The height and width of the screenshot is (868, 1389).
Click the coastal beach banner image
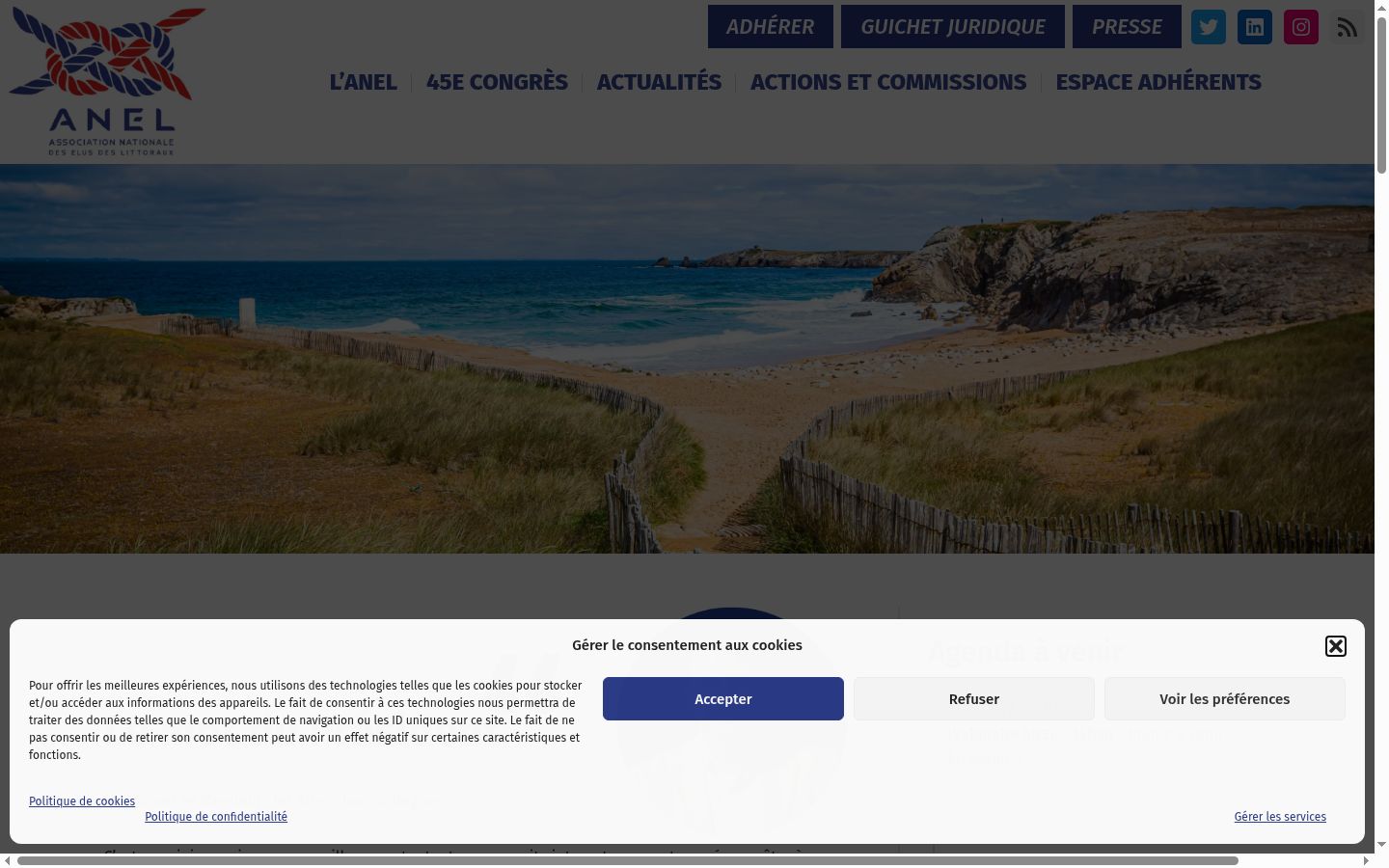point(687,359)
